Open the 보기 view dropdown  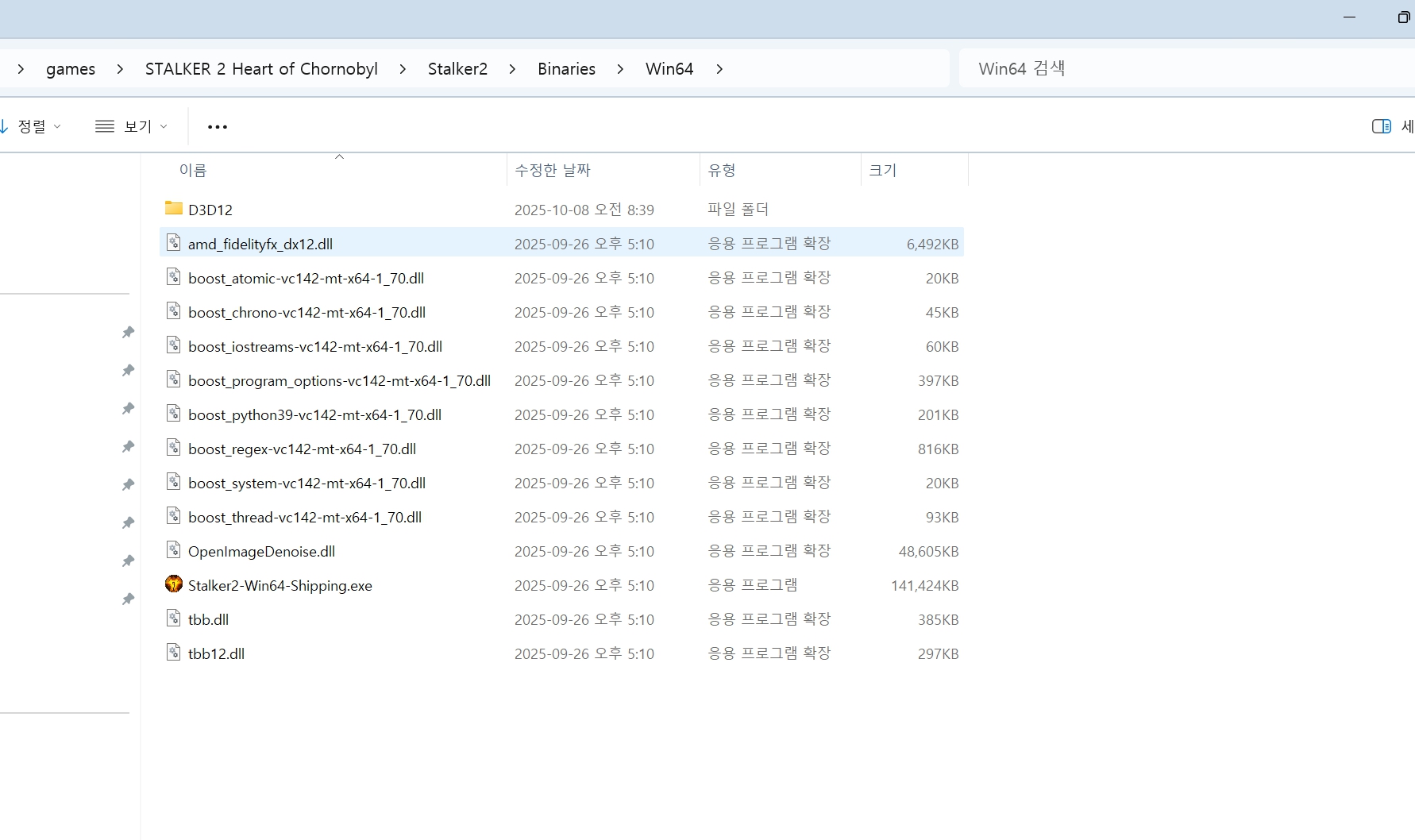(131, 126)
